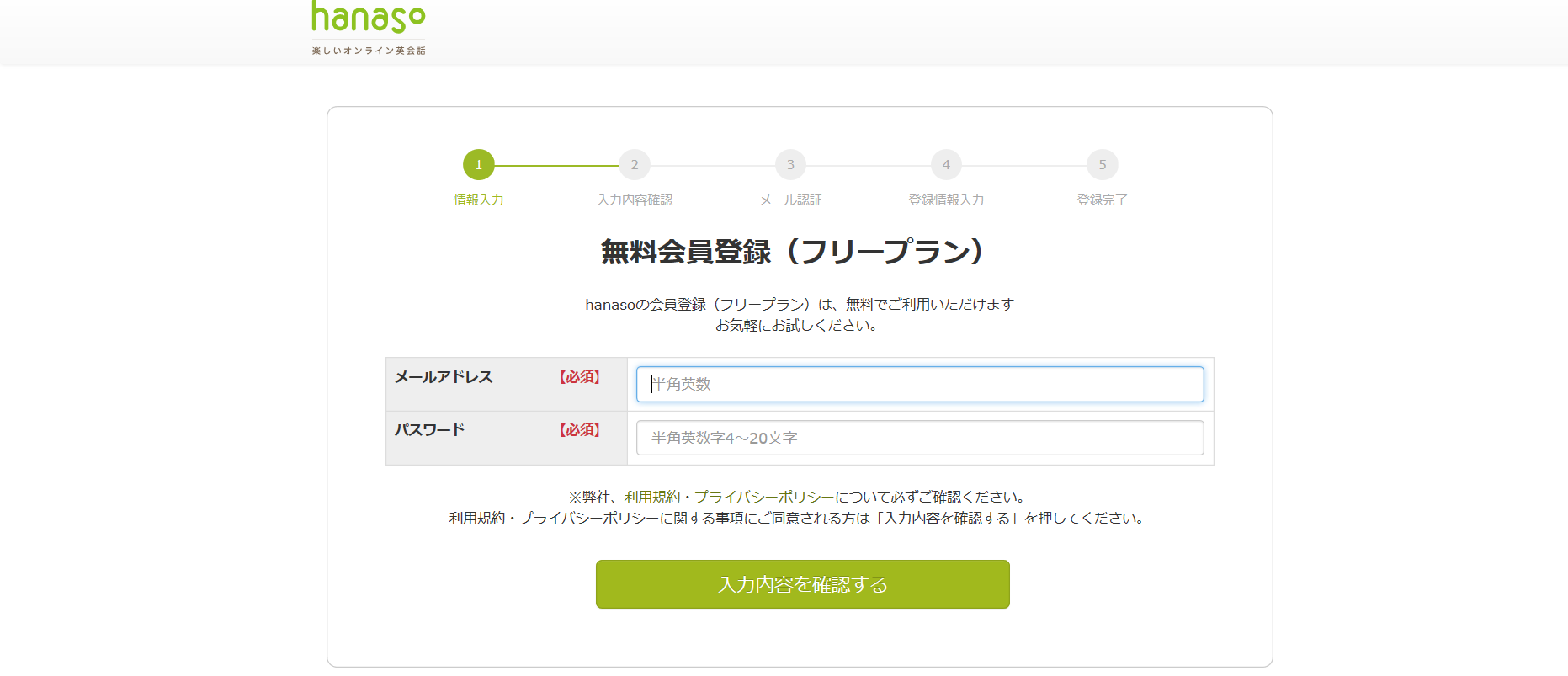Click the パスワード field label

429,430
